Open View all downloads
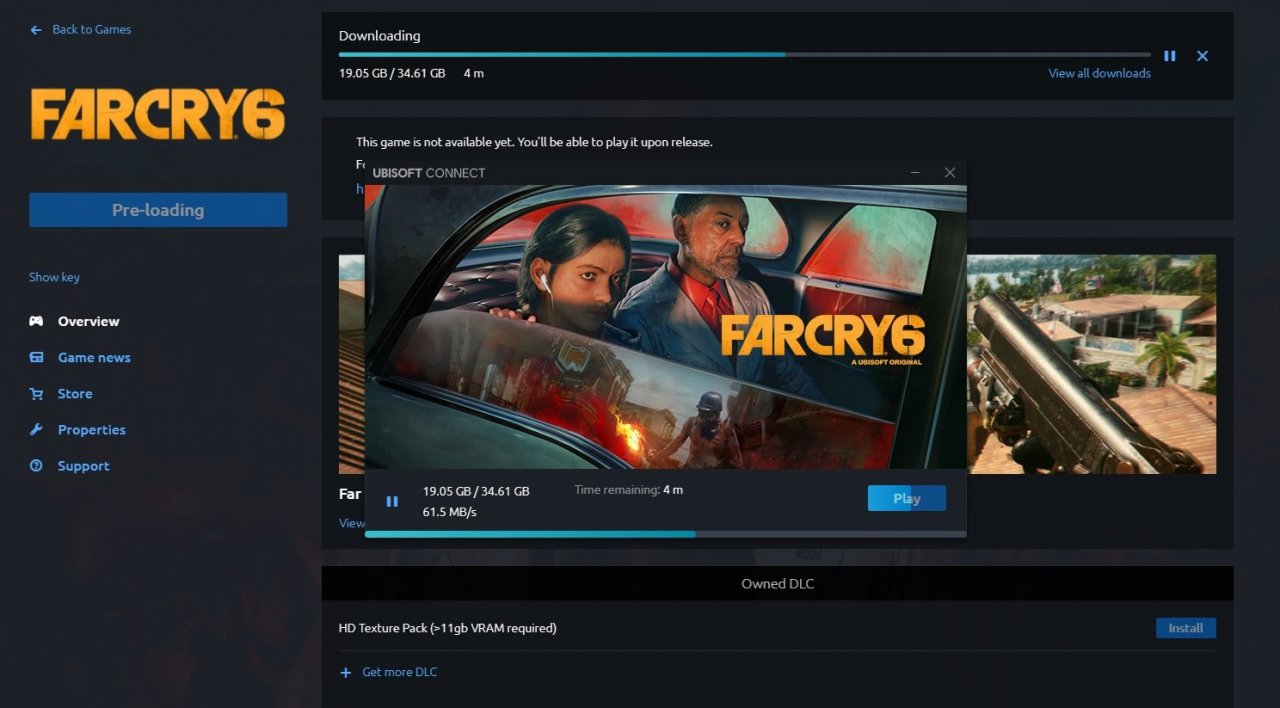The image size is (1280, 708). [1098, 73]
